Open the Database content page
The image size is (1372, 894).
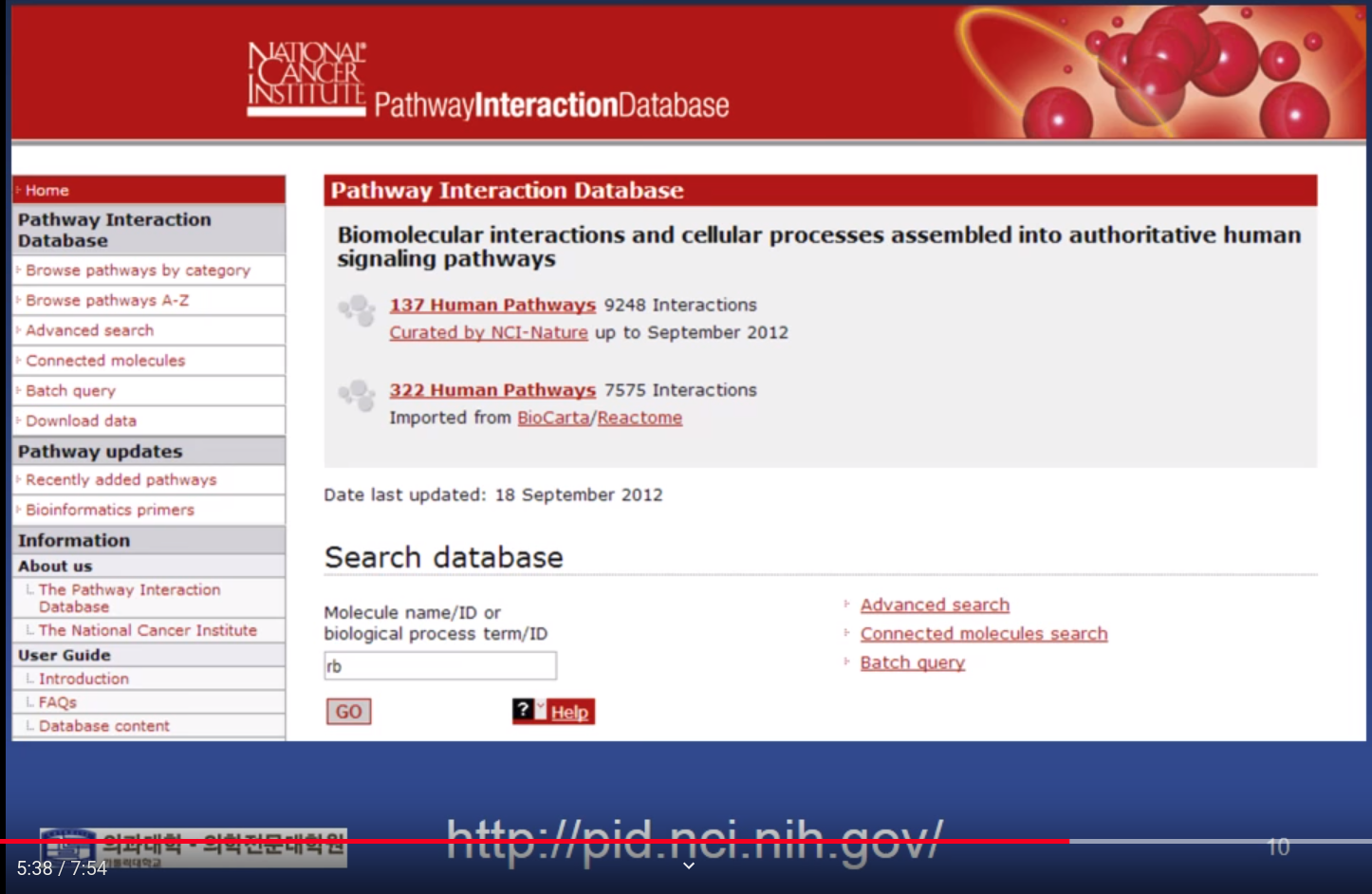click(104, 726)
